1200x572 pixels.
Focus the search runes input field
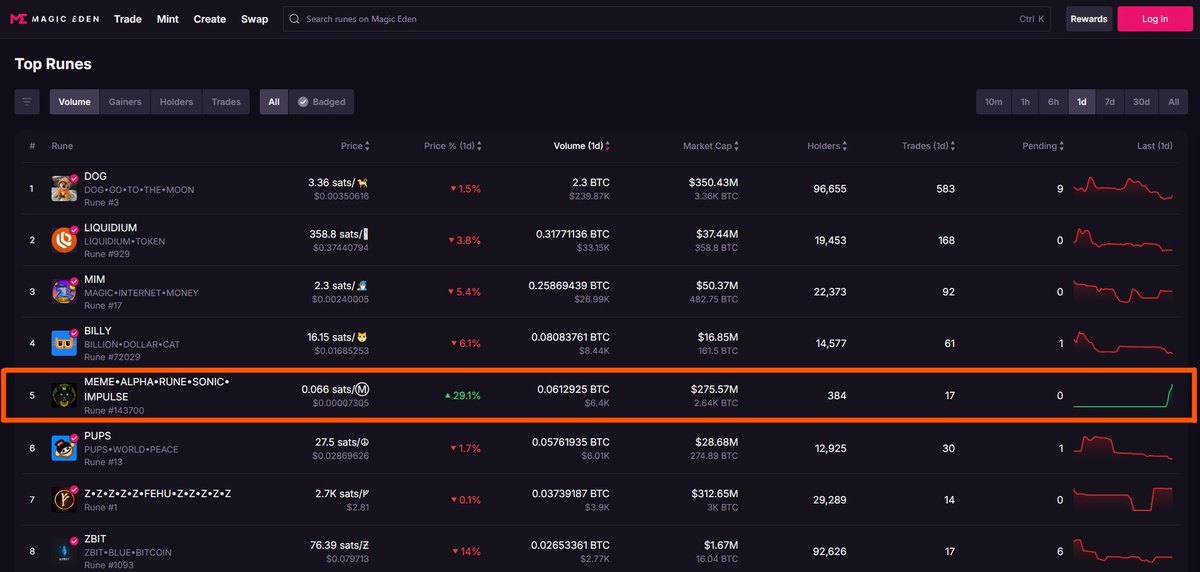pyautogui.click(x=667, y=19)
